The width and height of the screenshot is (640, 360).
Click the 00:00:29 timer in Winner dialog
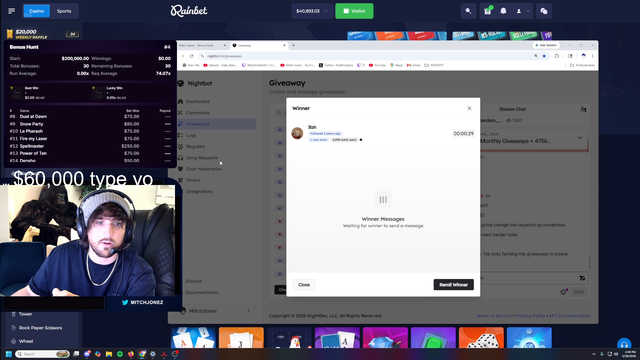tap(463, 133)
